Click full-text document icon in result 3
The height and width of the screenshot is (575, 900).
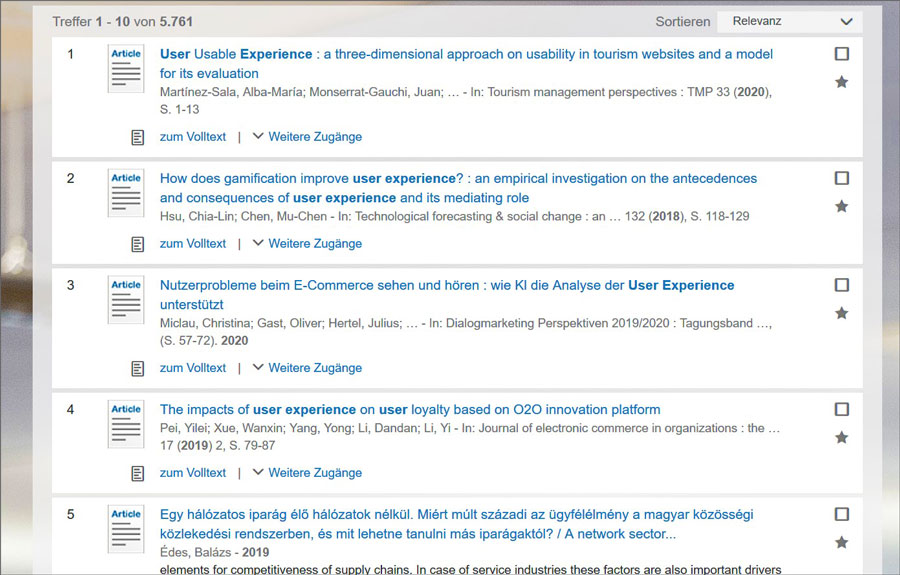138,368
